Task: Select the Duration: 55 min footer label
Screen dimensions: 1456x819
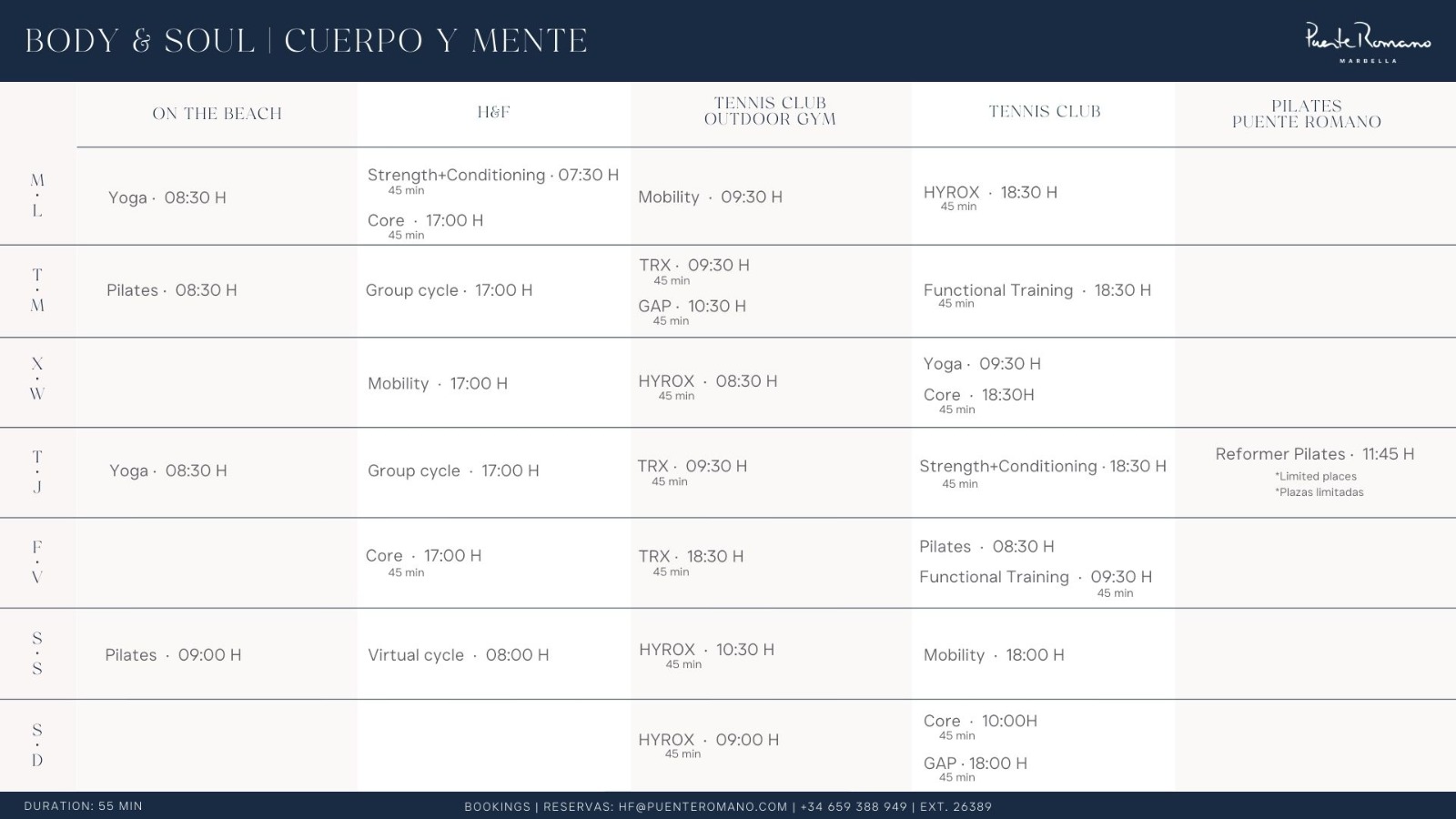Action: (x=84, y=806)
